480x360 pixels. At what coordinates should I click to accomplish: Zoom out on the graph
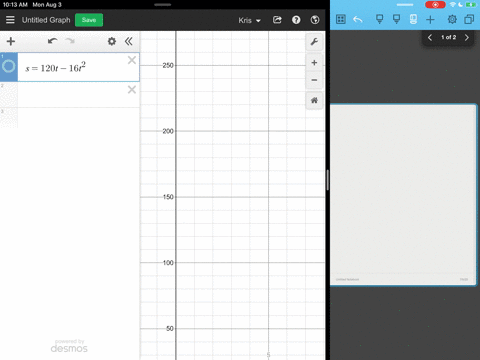click(x=314, y=80)
